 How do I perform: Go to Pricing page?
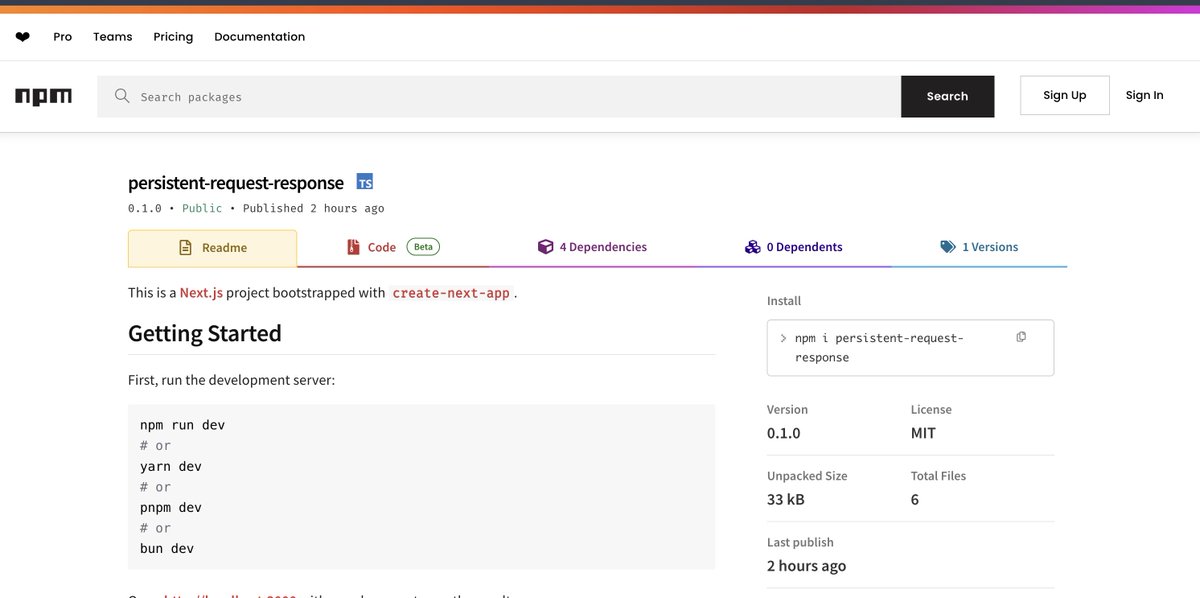tap(173, 37)
